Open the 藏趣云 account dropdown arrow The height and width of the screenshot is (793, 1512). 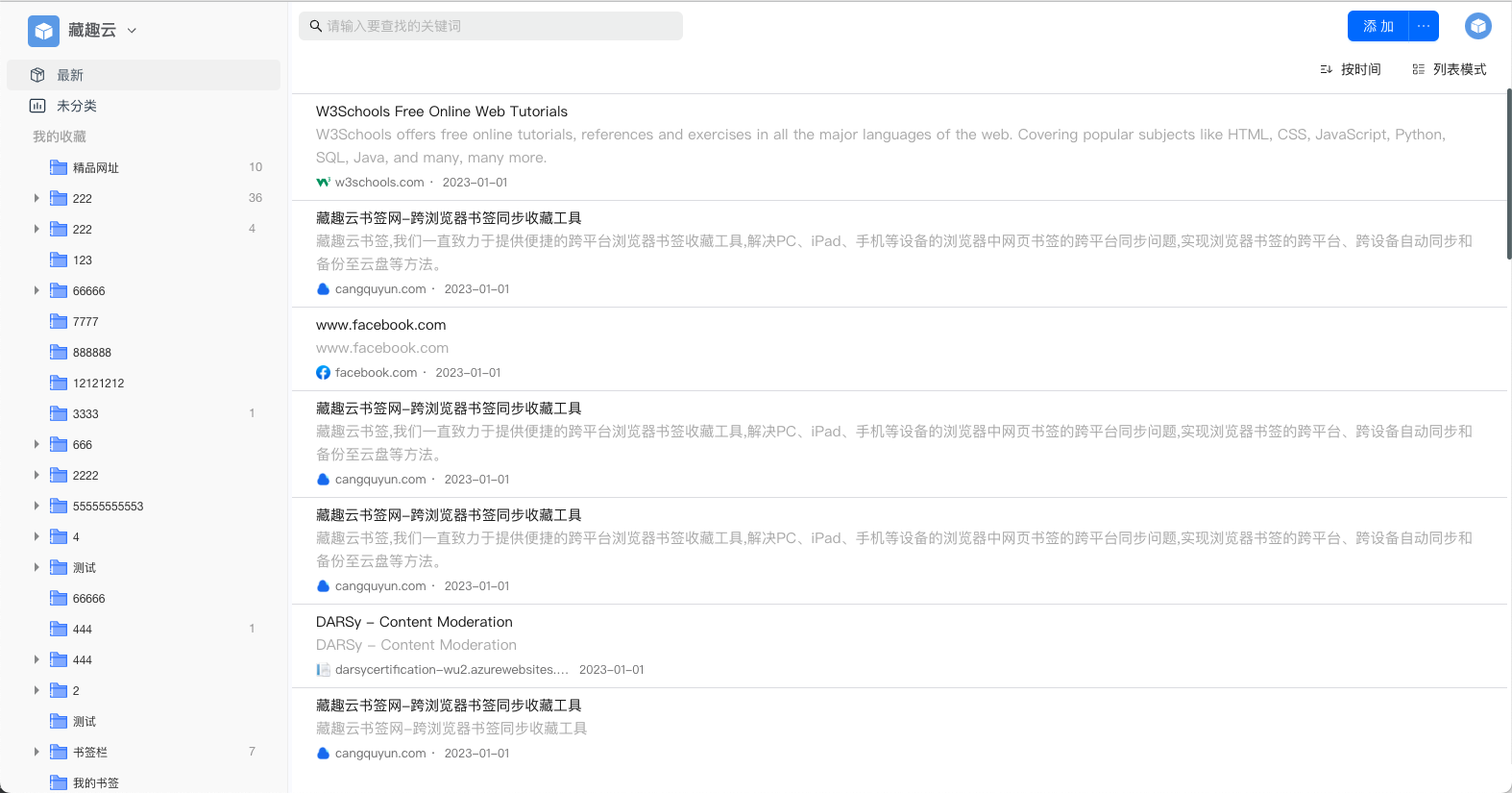pyautogui.click(x=133, y=31)
